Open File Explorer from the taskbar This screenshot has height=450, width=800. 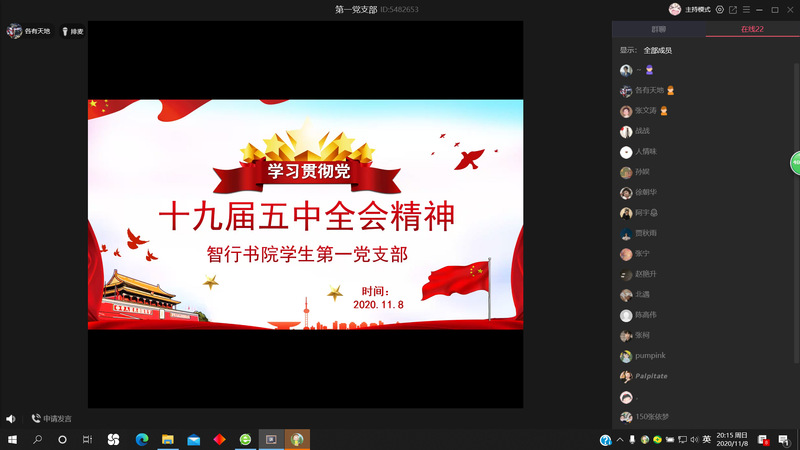tap(167, 439)
